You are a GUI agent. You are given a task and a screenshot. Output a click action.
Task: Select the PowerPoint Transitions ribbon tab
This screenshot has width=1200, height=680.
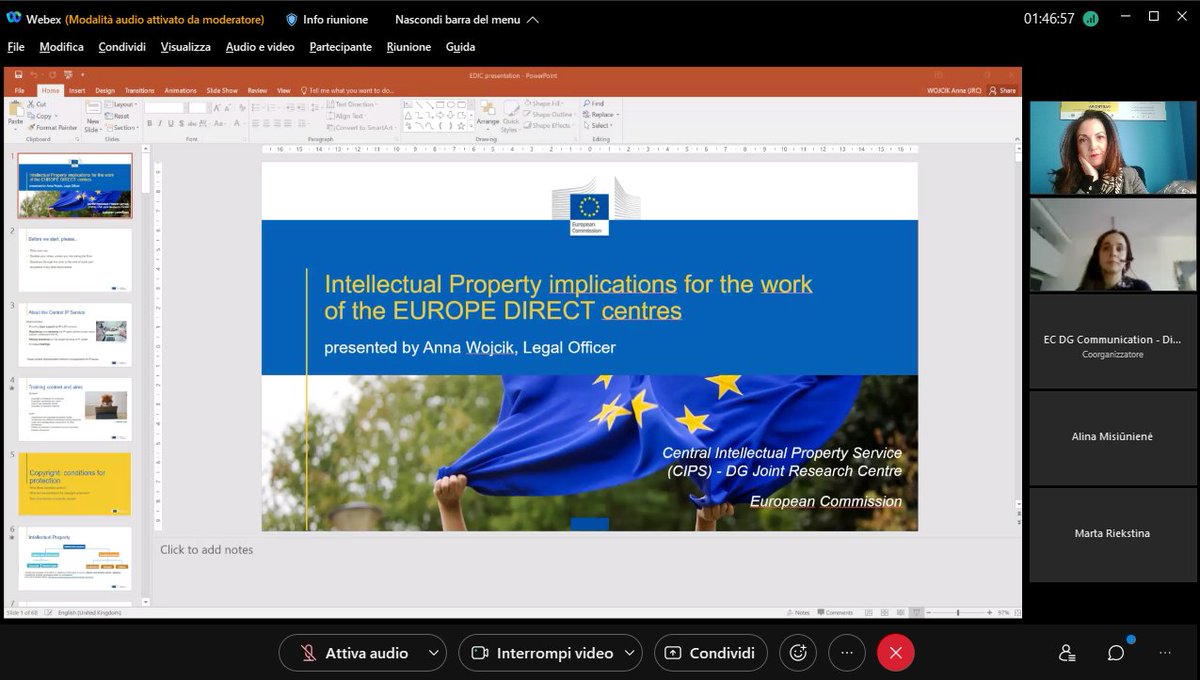click(x=140, y=90)
